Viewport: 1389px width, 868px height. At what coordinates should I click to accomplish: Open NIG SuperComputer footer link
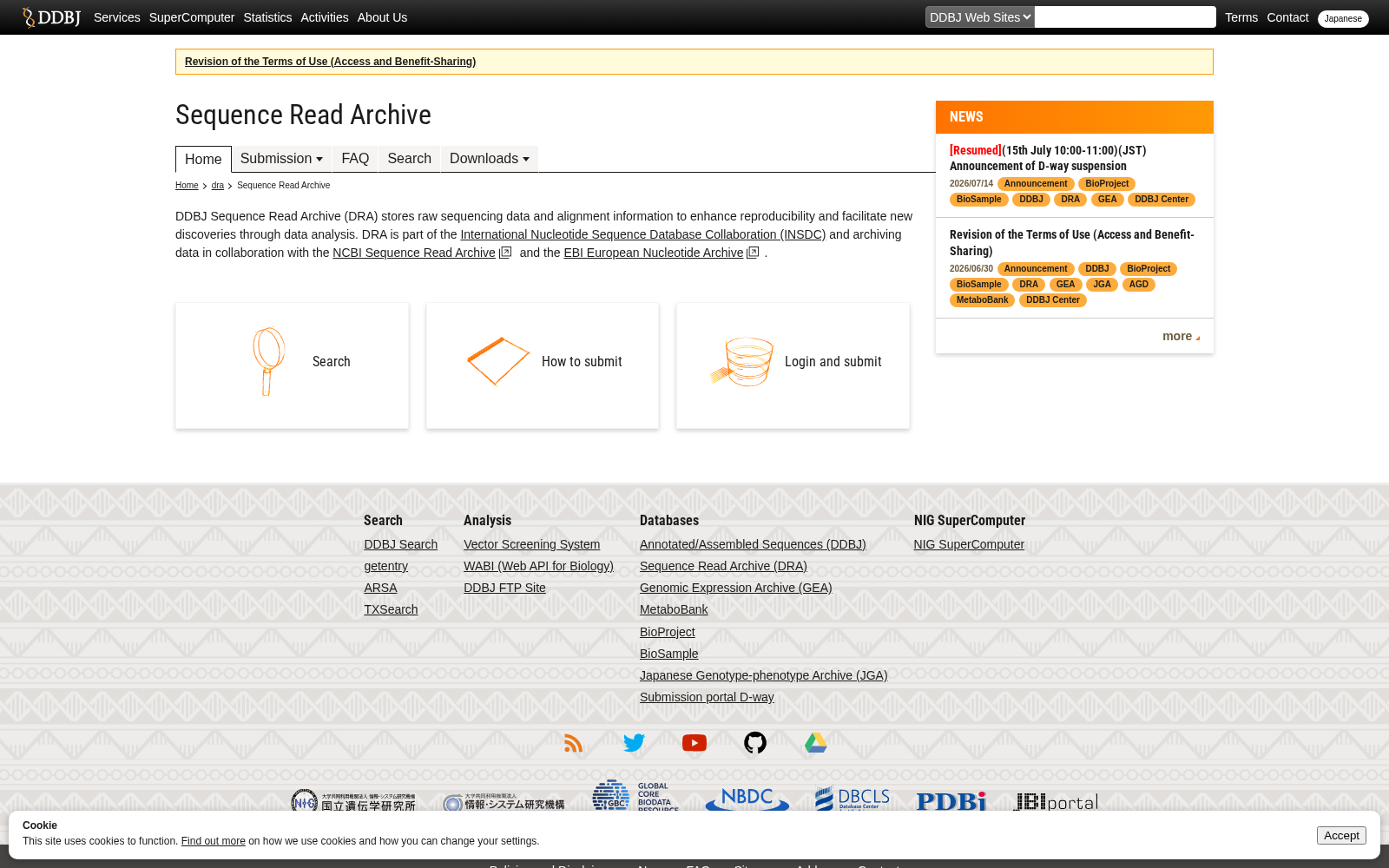pyautogui.click(x=969, y=544)
